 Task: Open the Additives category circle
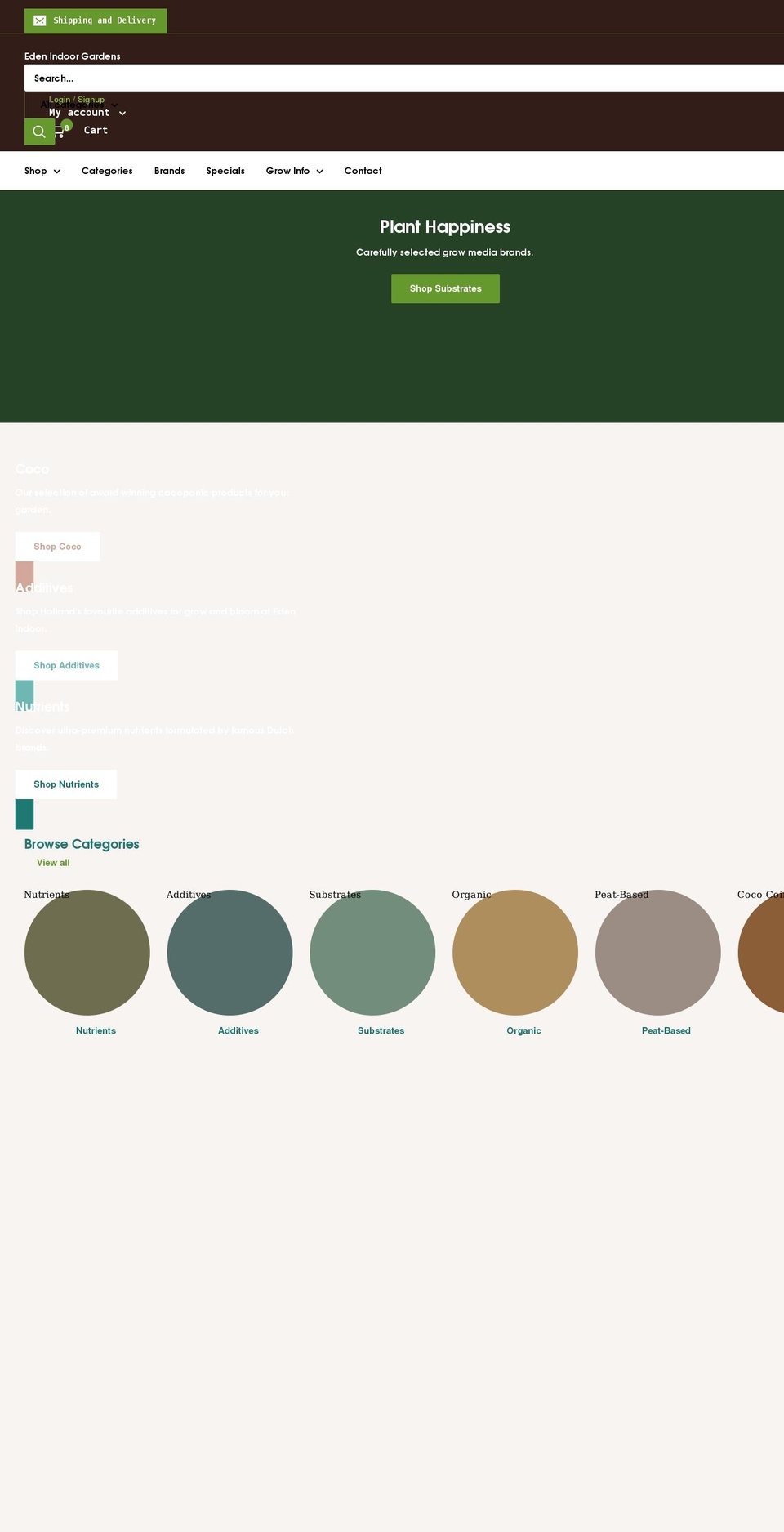pyautogui.click(x=229, y=953)
